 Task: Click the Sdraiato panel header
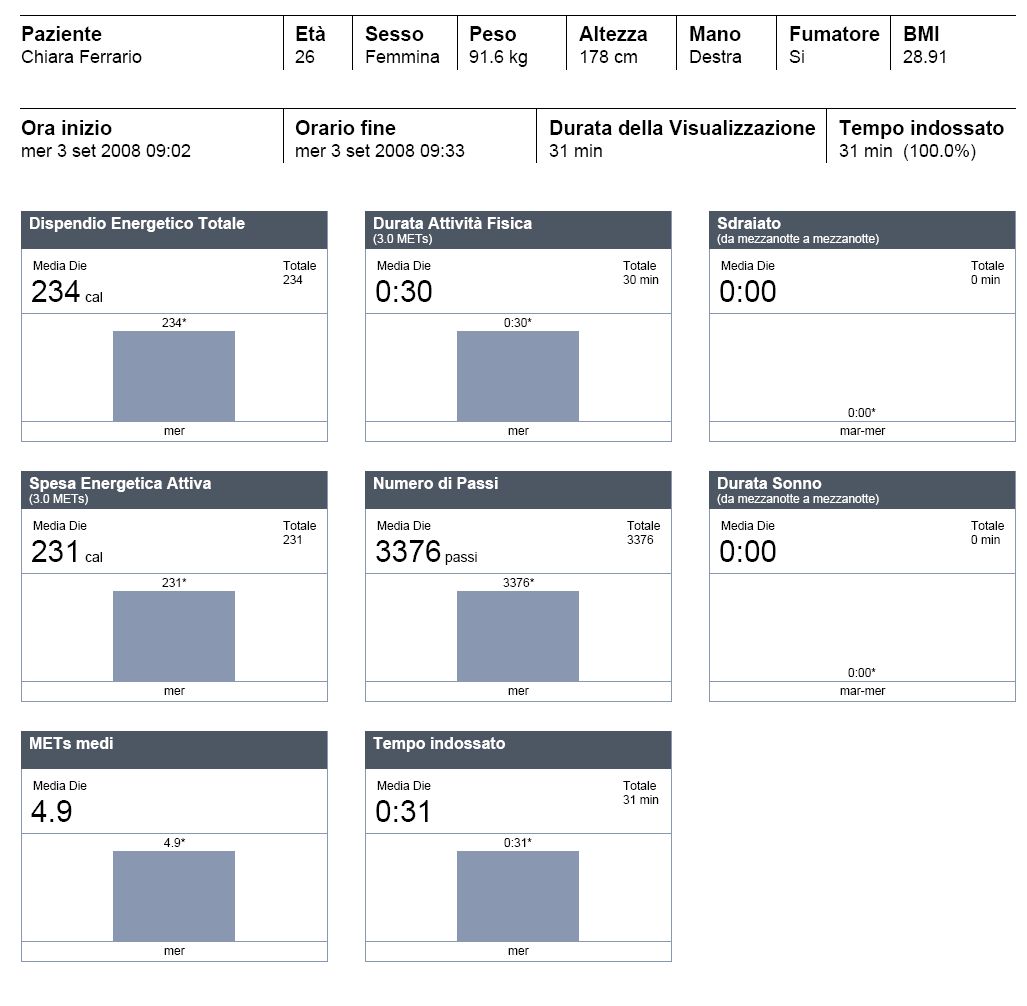click(x=862, y=230)
